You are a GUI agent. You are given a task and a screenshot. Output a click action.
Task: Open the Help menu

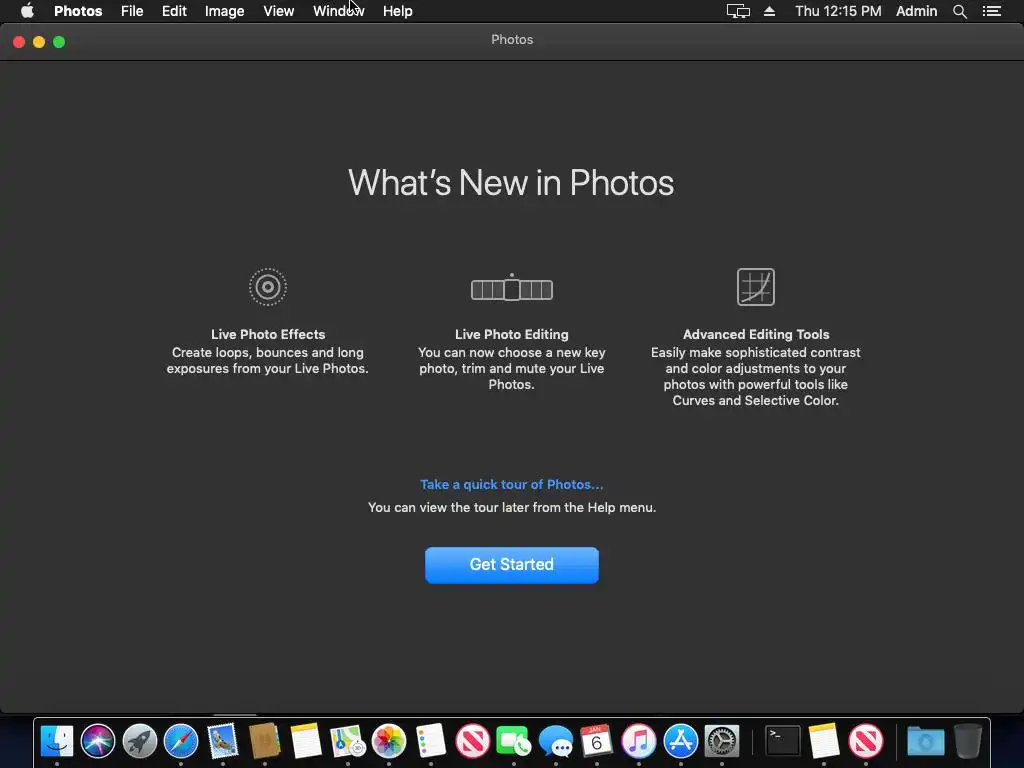tap(397, 11)
